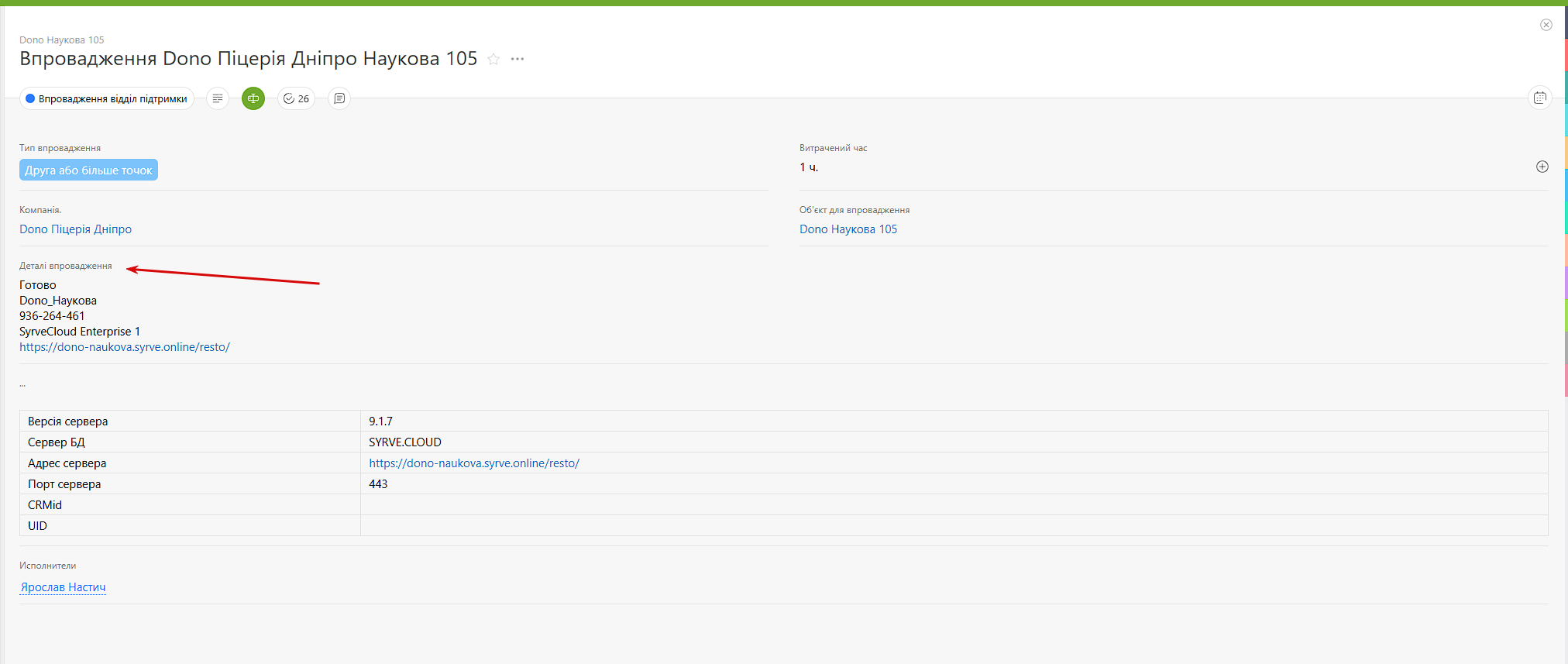The height and width of the screenshot is (664, 1568).
Task: Click the task title Впровадження Dono Піцерія
Action: click(248, 59)
